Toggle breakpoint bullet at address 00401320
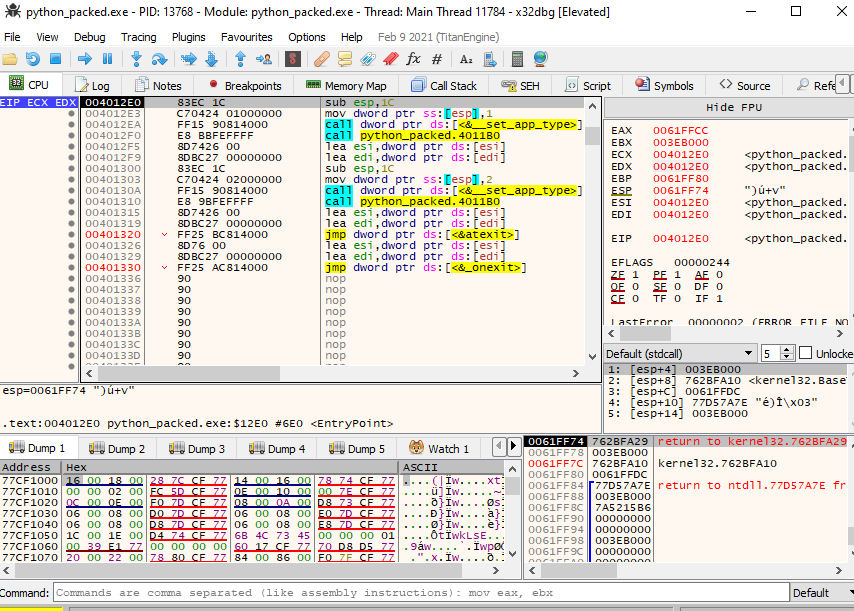The image size is (854, 611). [x=71, y=235]
